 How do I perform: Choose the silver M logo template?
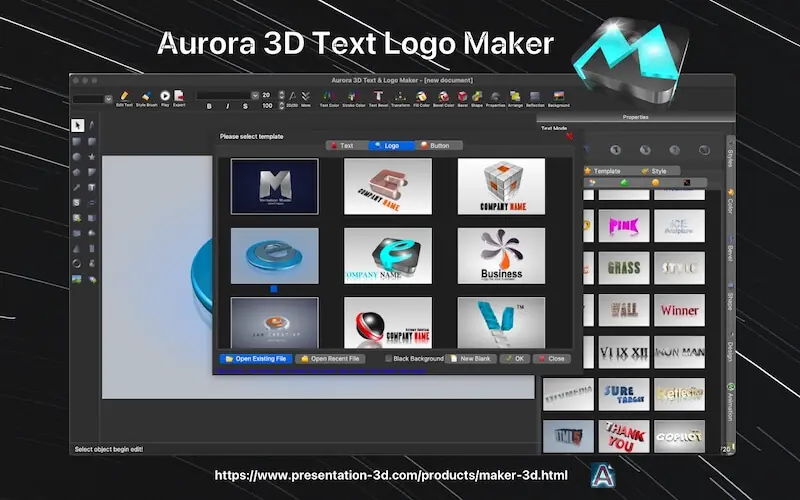pyautogui.click(x=274, y=186)
